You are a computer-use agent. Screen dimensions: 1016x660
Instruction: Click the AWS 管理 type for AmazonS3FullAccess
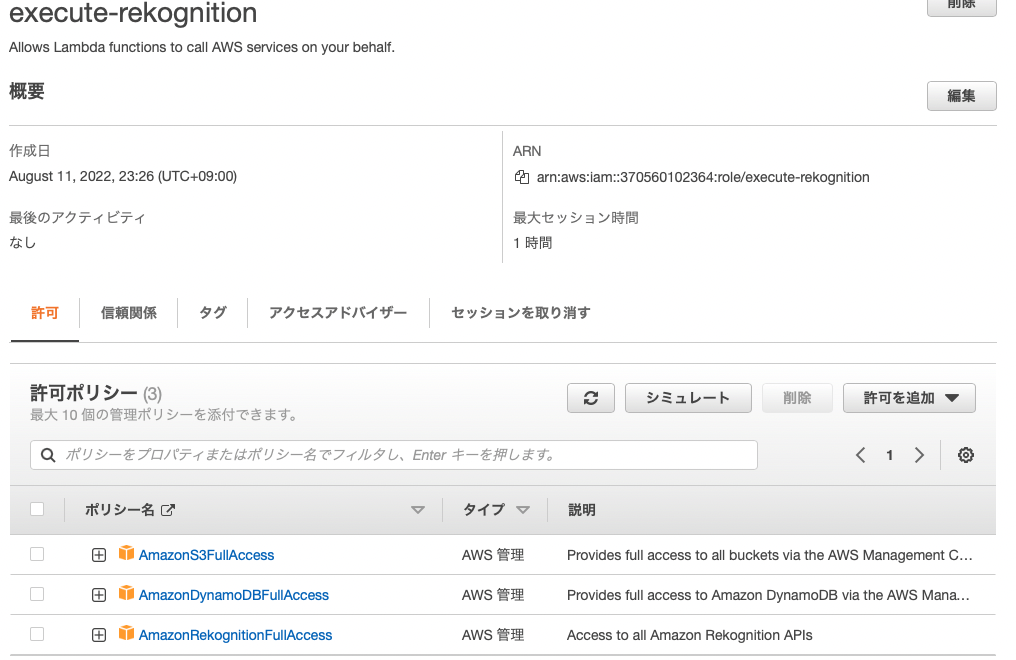point(493,555)
